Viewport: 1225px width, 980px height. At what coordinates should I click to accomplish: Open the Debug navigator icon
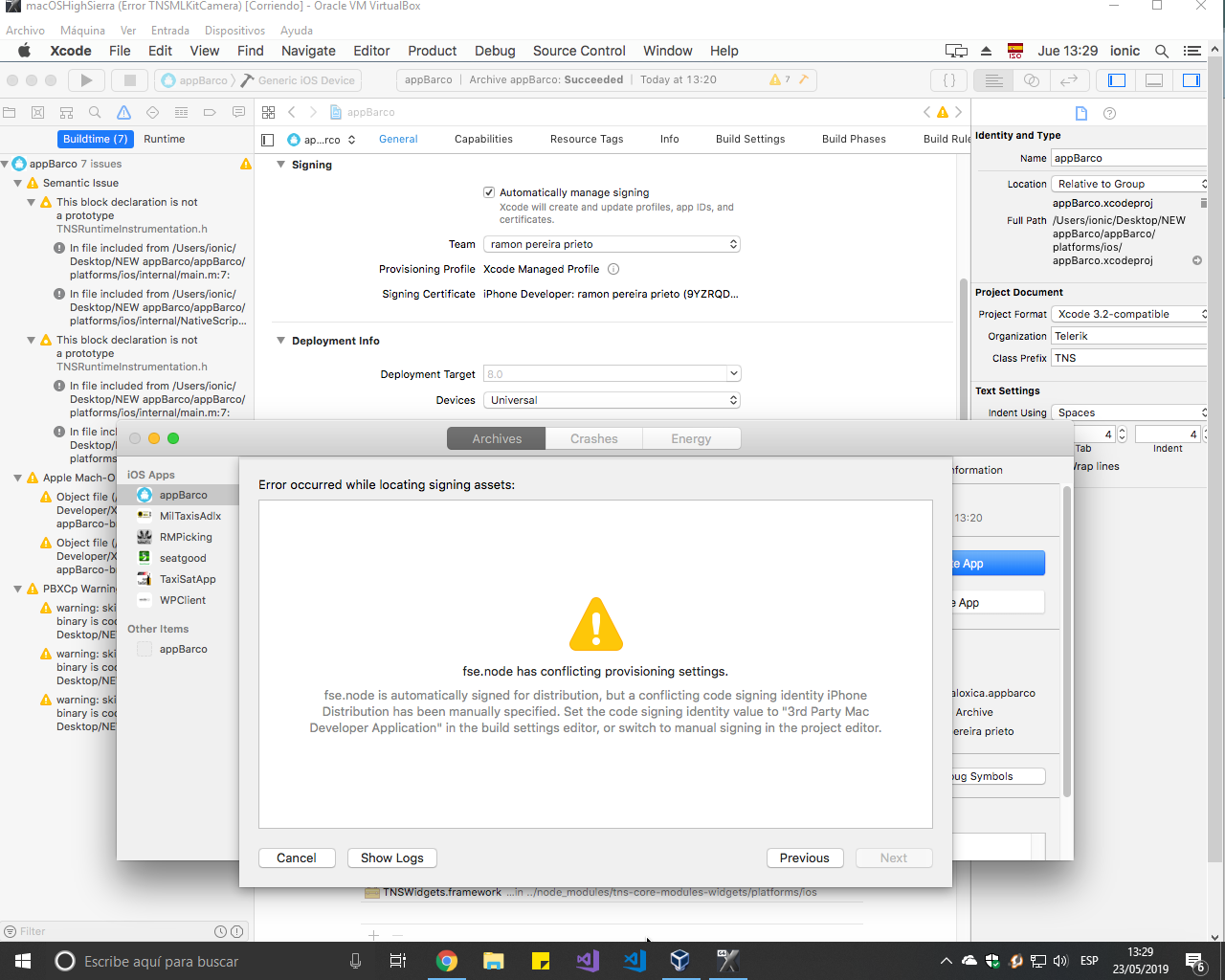pos(181,112)
